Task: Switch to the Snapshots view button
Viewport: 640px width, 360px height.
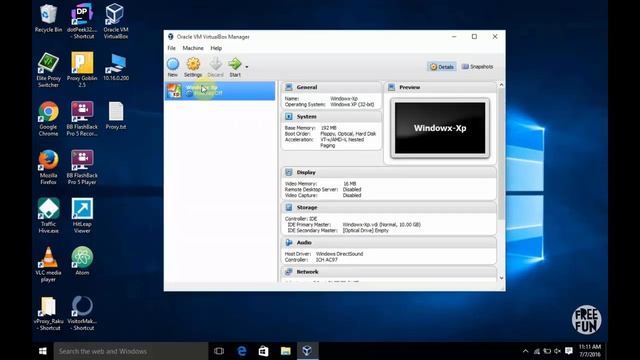Action: (477, 67)
